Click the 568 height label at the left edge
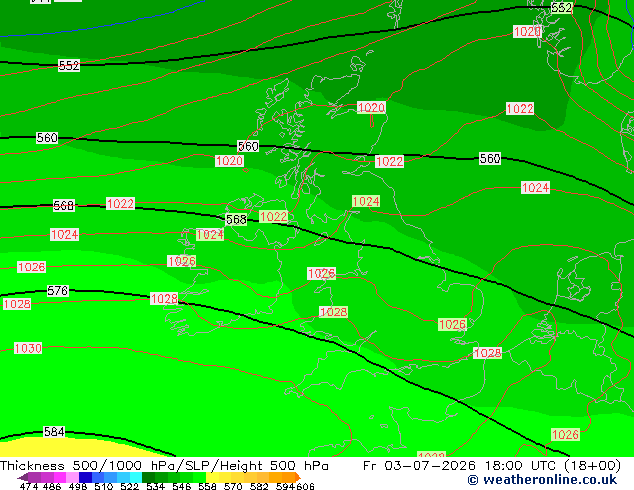This screenshot has height=490, width=634. (64, 205)
